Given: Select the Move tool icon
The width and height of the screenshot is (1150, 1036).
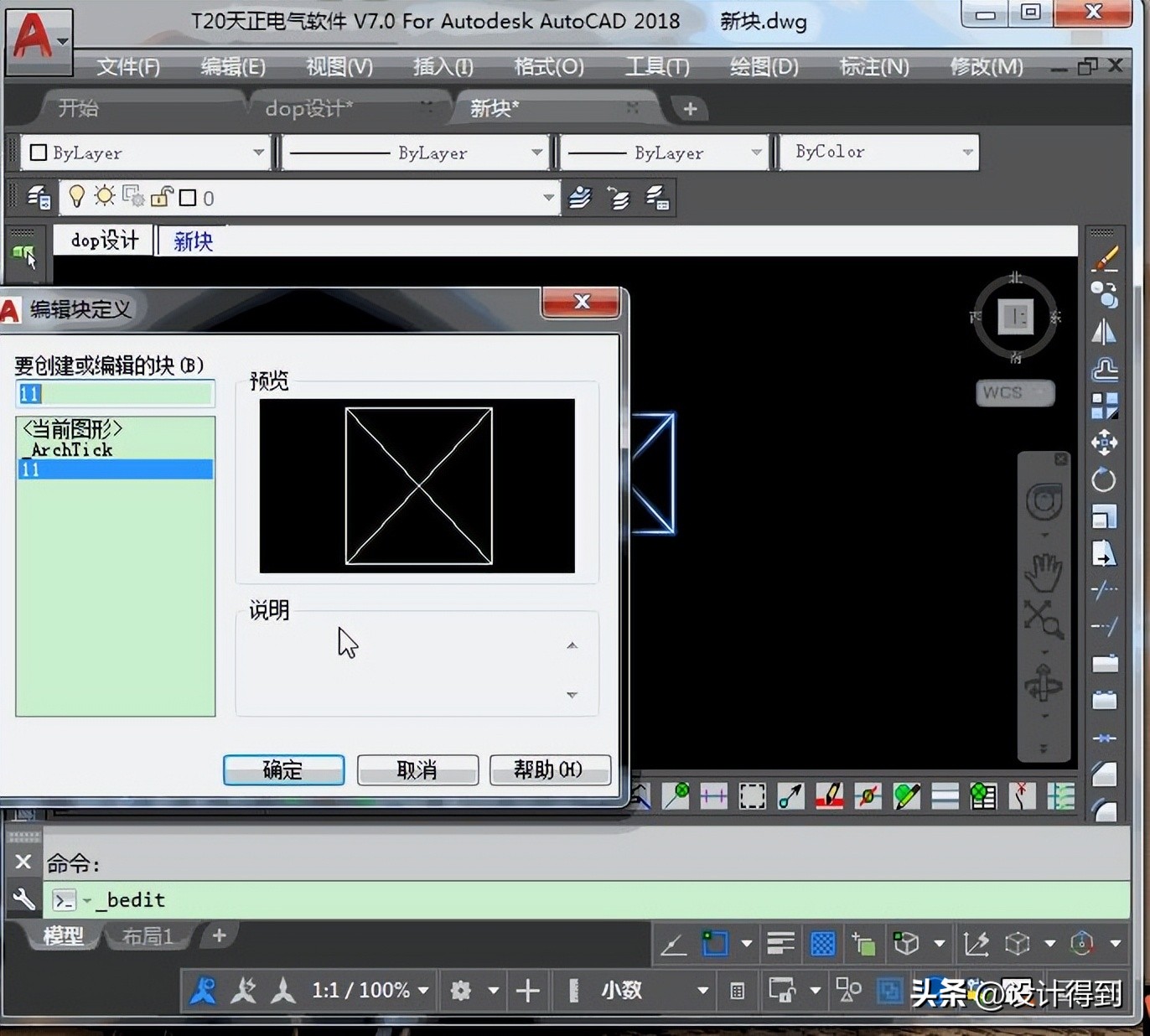Looking at the screenshot, I should [x=1104, y=443].
